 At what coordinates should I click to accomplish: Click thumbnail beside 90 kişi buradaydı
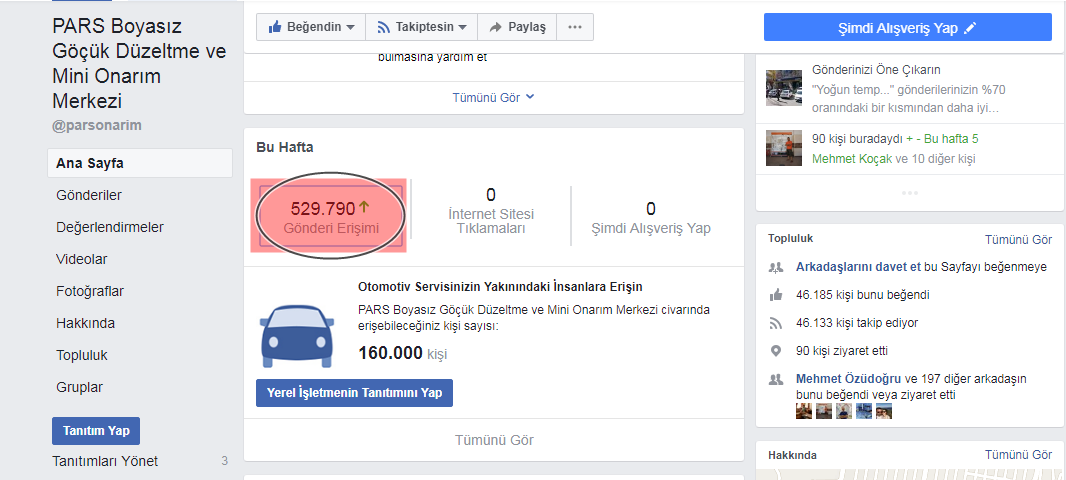pos(783,148)
